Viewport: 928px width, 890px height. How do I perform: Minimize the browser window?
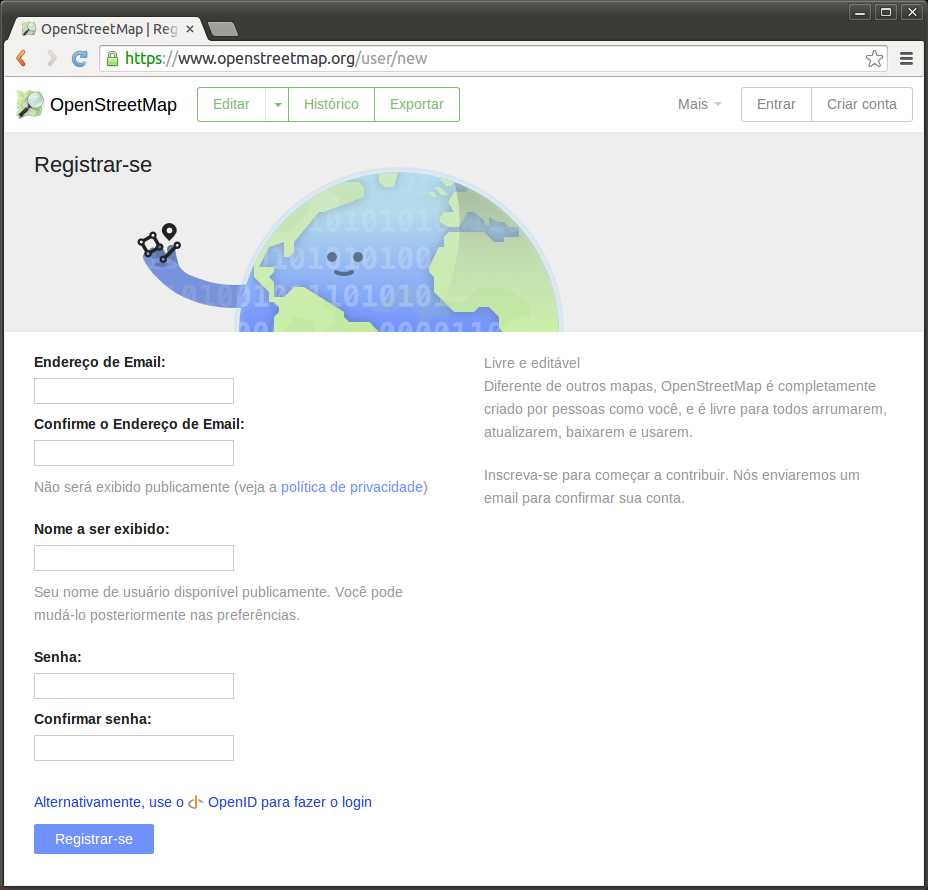pyautogui.click(x=860, y=12)
